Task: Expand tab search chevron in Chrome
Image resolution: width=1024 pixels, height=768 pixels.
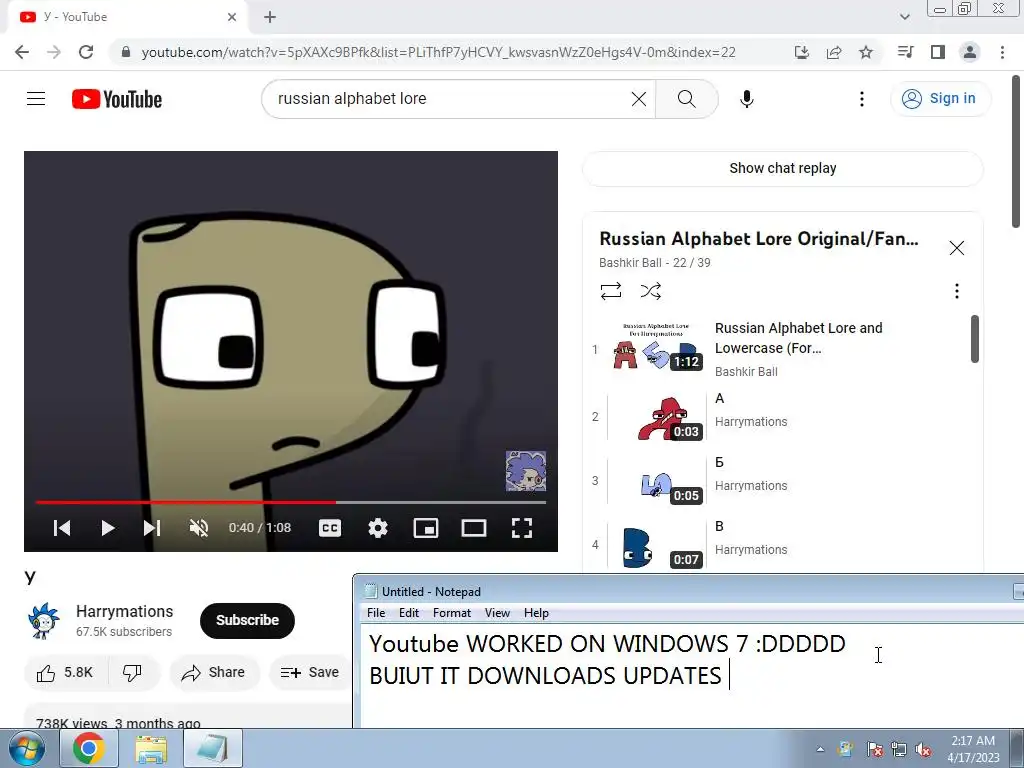Action: 904,17
